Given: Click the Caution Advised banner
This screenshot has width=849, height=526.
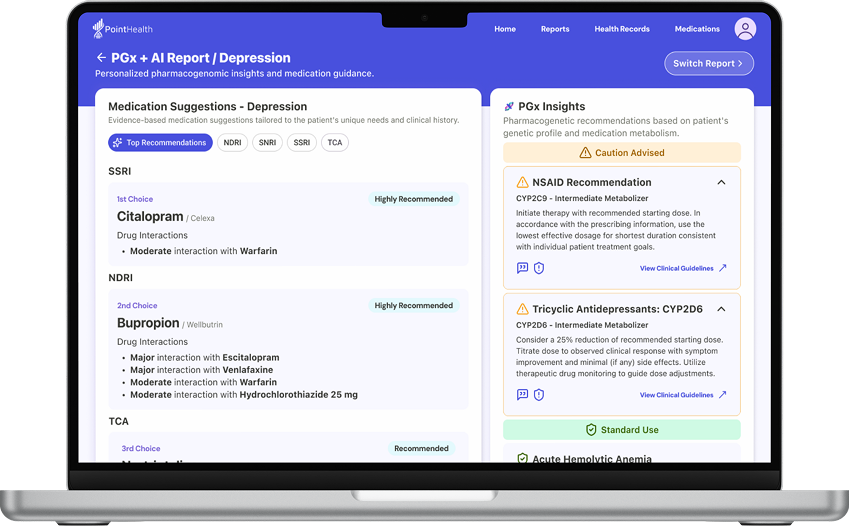Looking at the screenshot, I should click(x=622, y=153).
